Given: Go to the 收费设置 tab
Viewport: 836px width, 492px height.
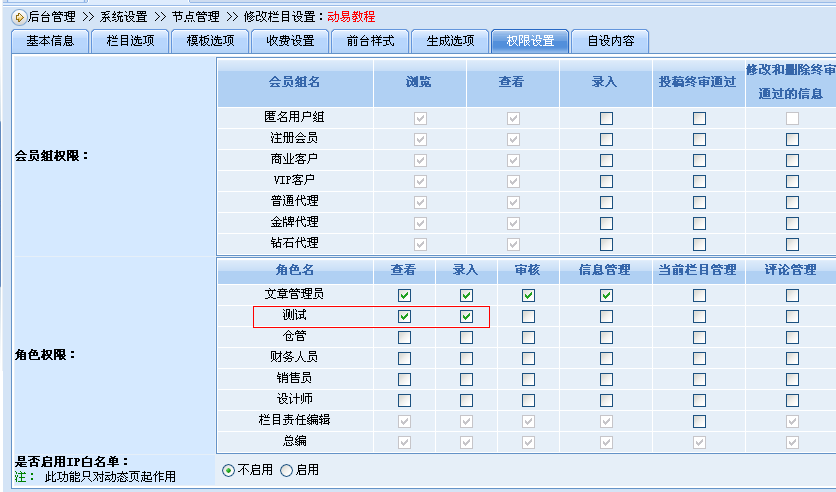Looking at the screenshot, I should (290, 41).
